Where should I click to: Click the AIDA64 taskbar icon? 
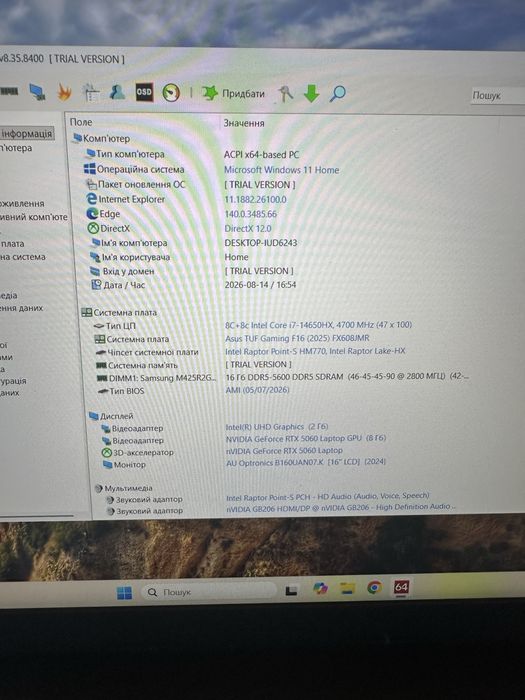(401, 587)
